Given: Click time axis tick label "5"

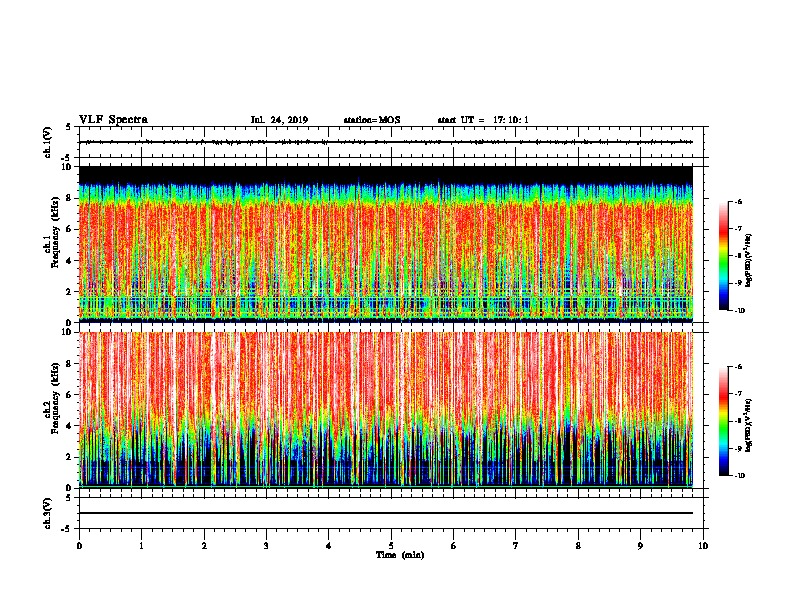Looking at the screenshot, I should [391, 546].
